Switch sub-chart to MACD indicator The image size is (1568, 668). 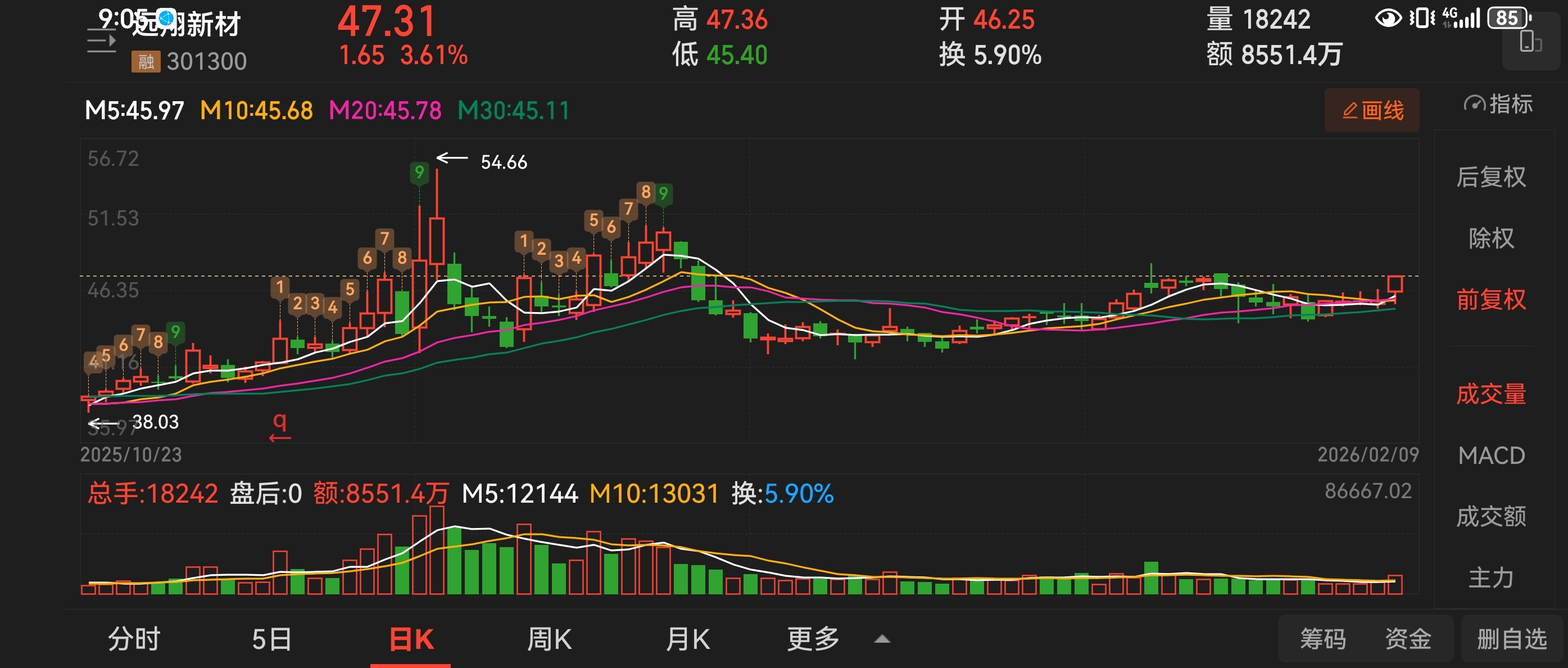click(1490, 455)
